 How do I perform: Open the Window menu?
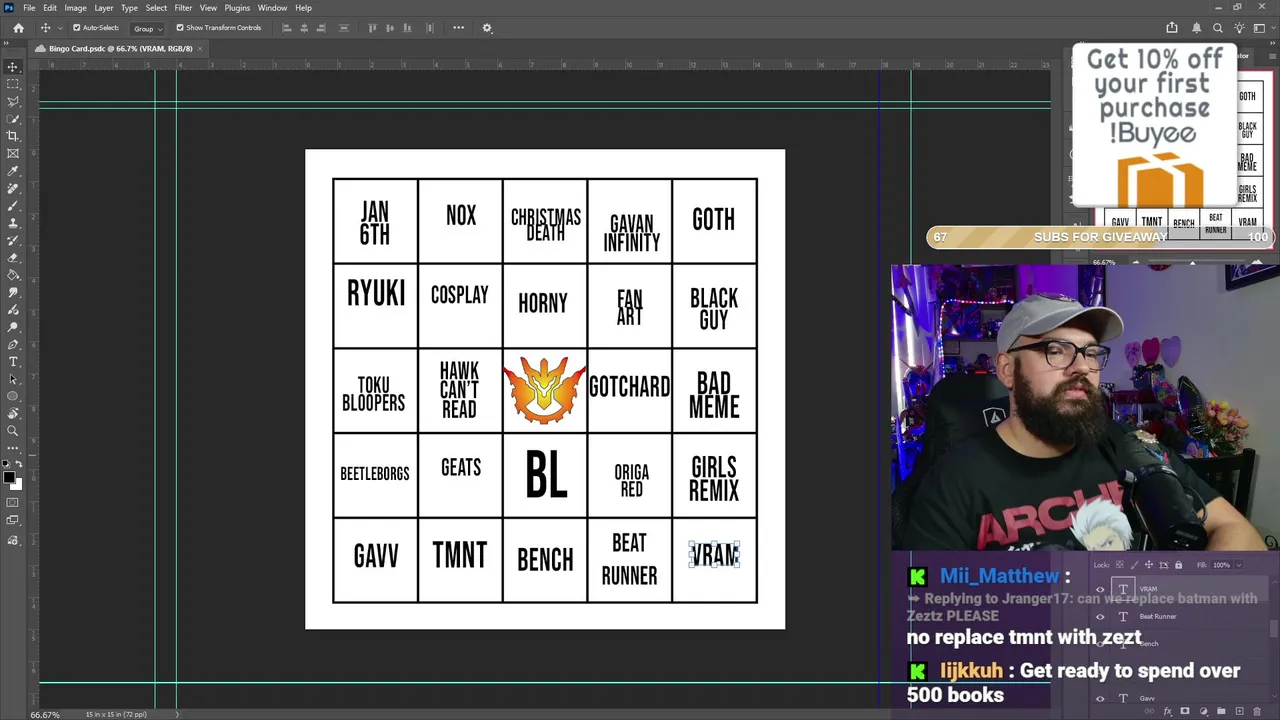click(272, 8)
